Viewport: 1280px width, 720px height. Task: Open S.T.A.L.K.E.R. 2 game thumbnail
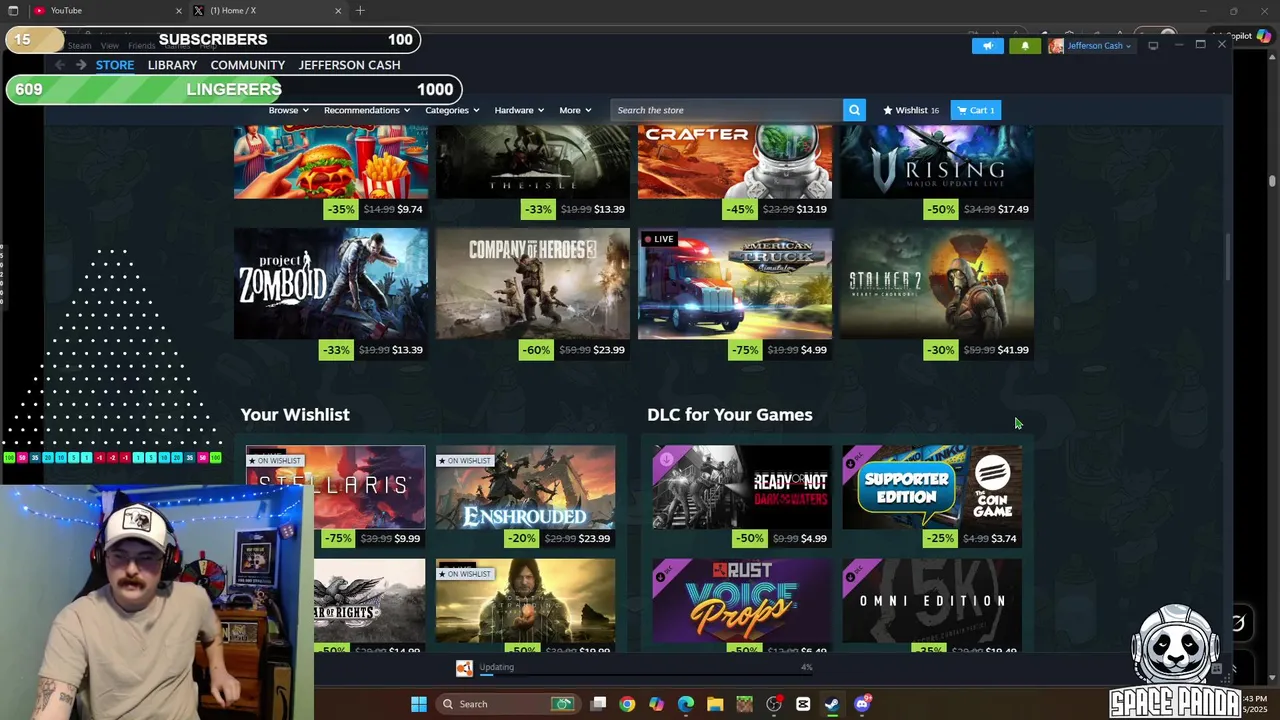[x=937, y=284]
